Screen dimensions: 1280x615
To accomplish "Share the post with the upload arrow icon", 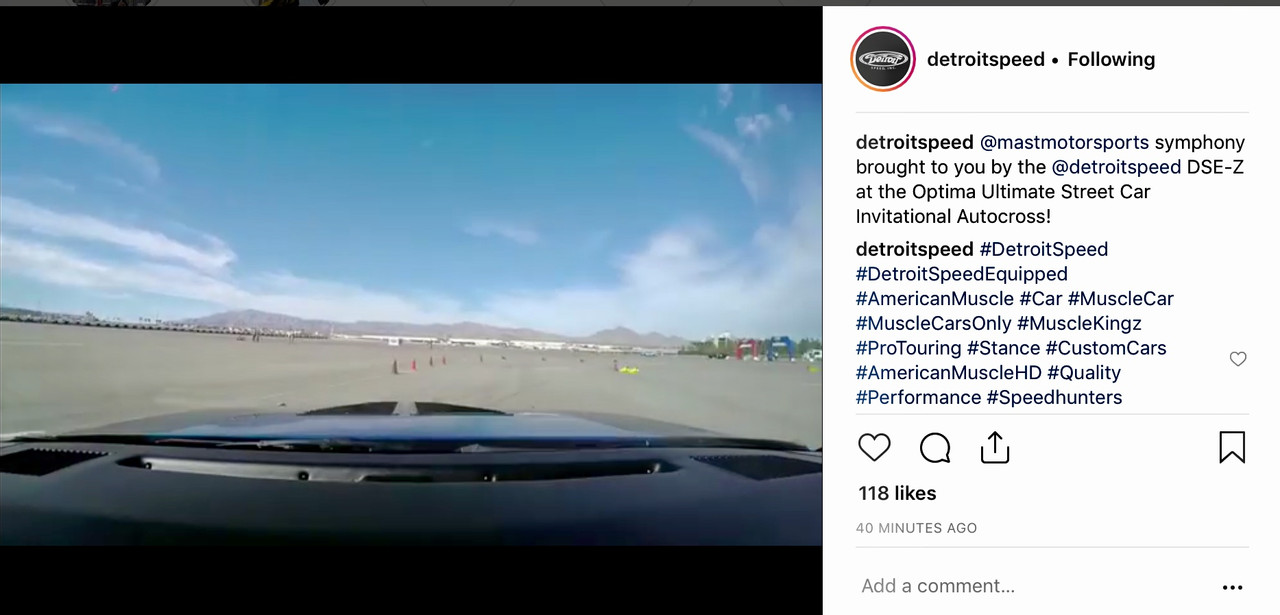I will [995, 447].
